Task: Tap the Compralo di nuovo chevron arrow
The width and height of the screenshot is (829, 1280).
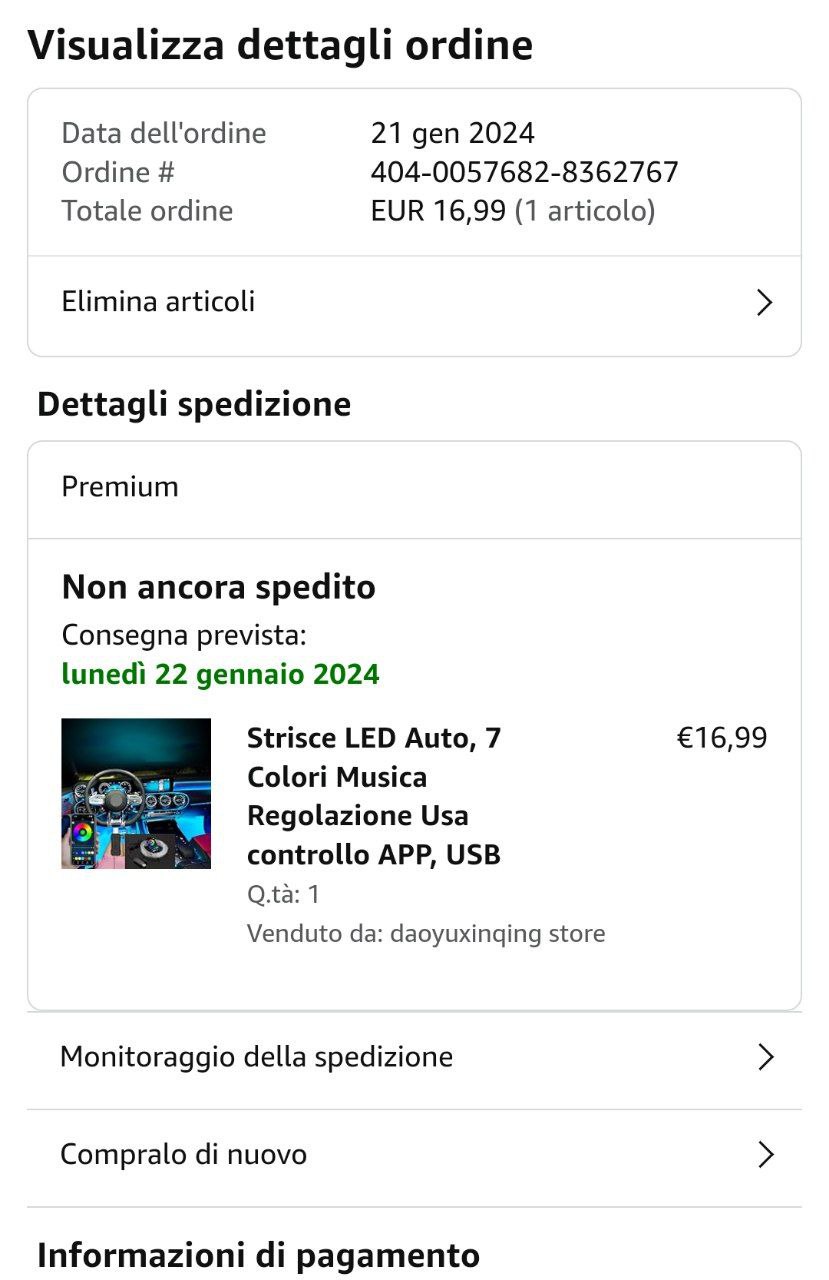Action: click(x=765, y=1155)
